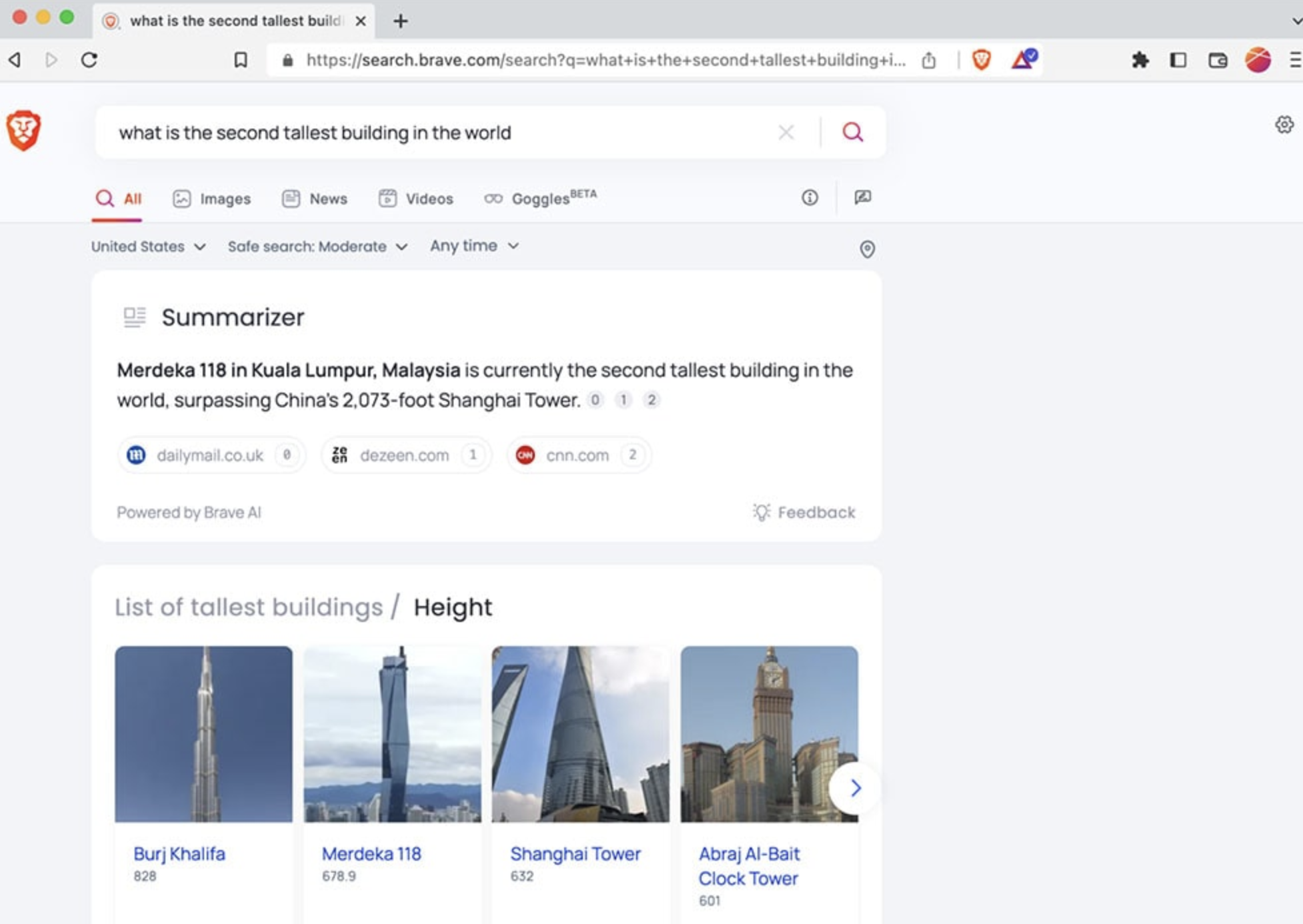The height and width of the screenshot is (924, 1303).
Task: Expand the United States region dropdown
Action: [x=148, y=247]
